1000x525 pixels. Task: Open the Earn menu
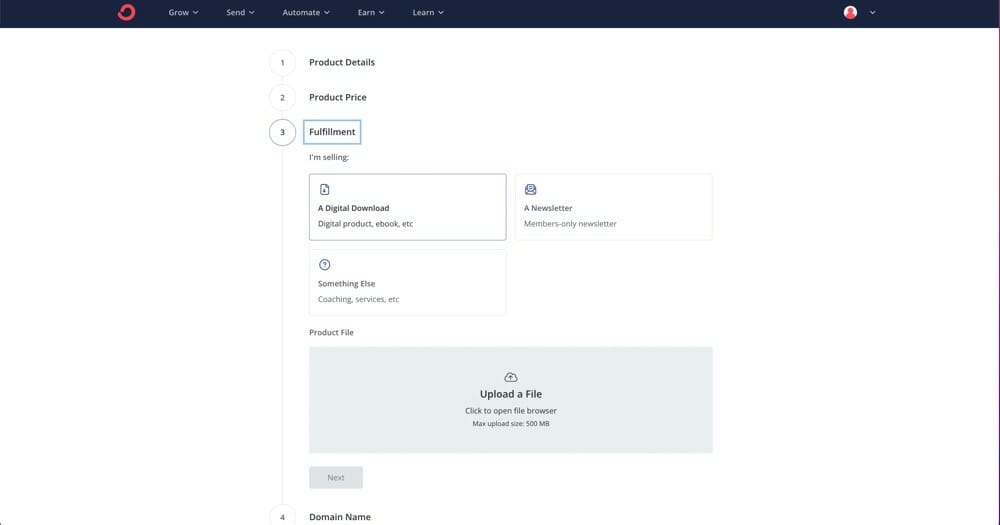click(371, 12)
